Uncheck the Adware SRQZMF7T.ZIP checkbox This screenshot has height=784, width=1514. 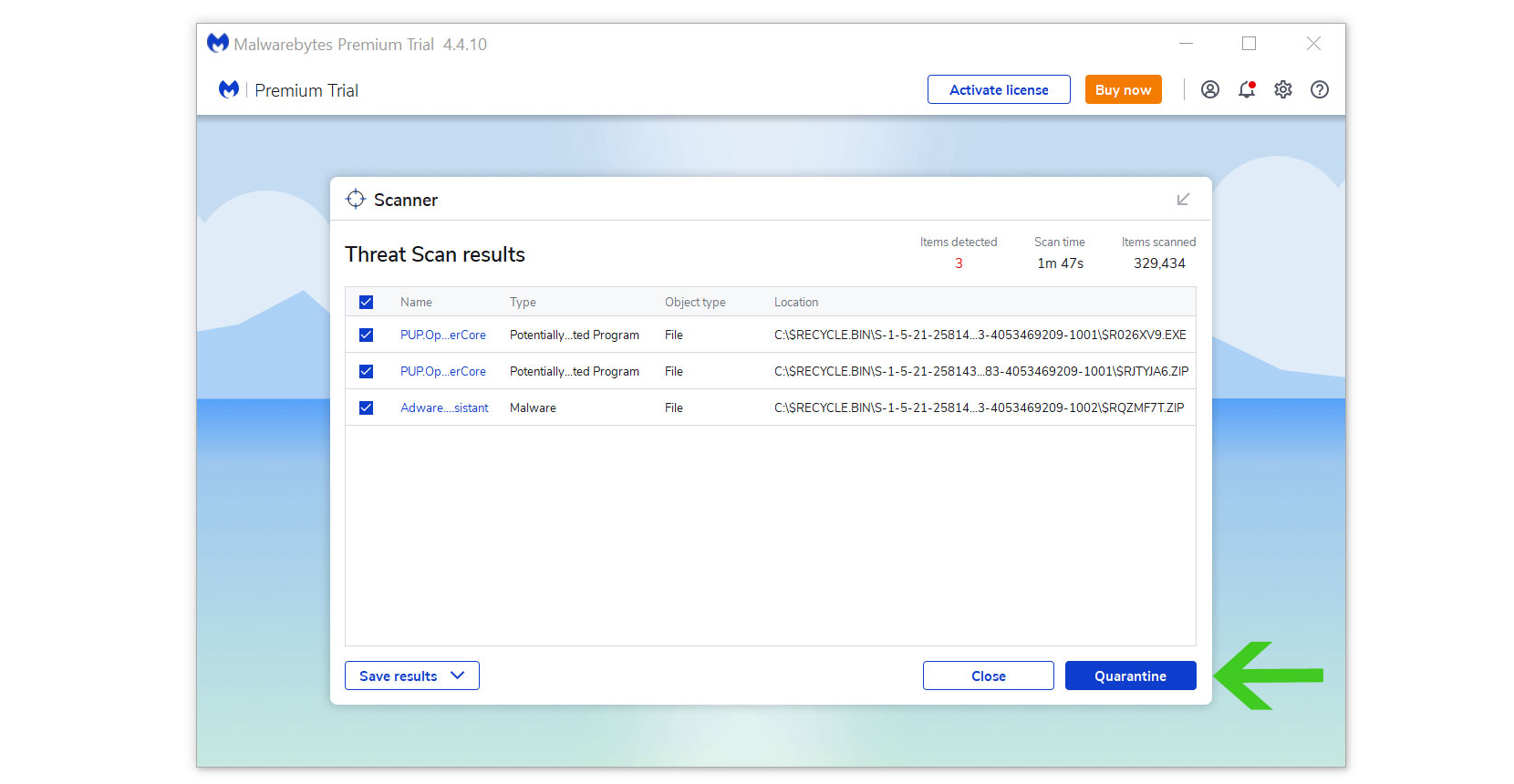point(366,407)
